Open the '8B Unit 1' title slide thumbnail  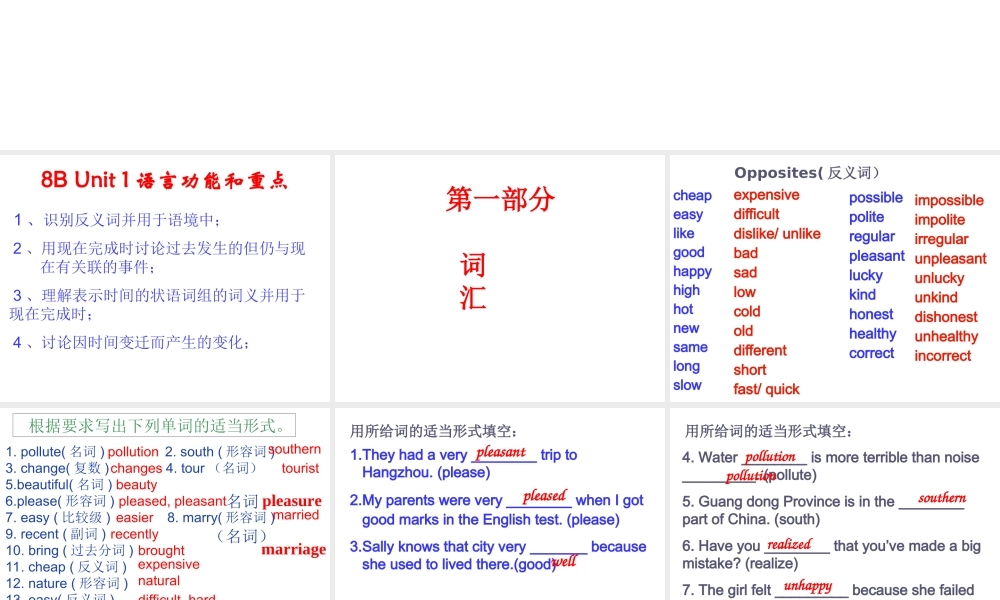[x=165, y=278]
